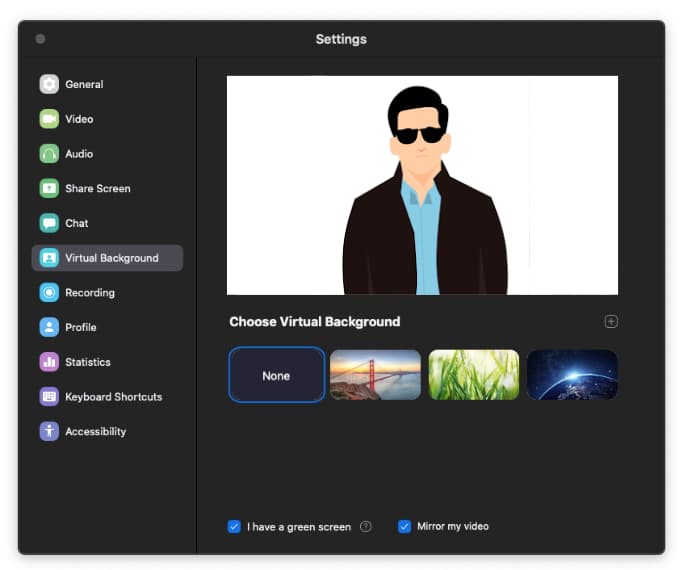
Task: Go to Accessibility settings label
Action: (95, 431)
